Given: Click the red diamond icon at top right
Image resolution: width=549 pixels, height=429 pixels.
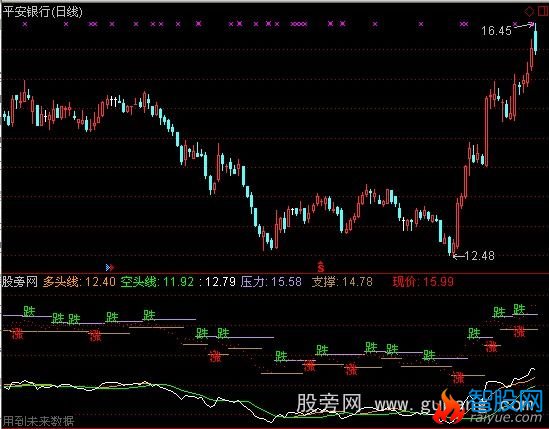Looking at the screenshot, I should [529, 12].
